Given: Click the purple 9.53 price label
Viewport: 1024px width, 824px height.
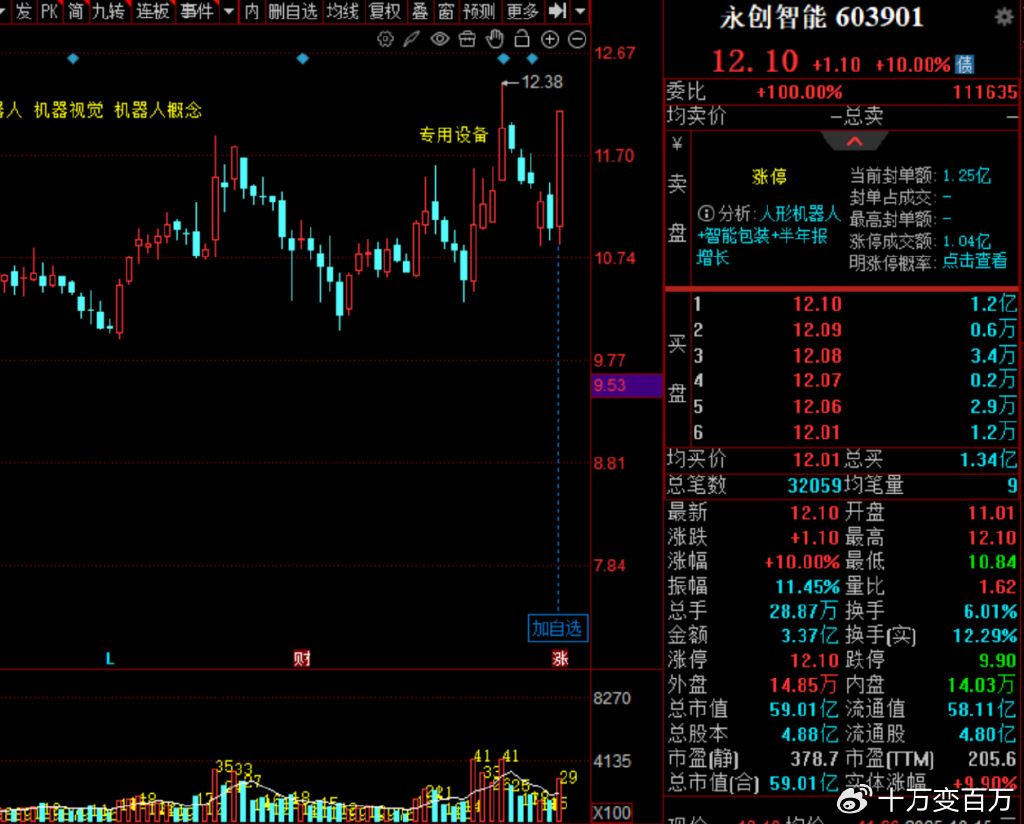Looking at the screenshot, I should pyautogui.click(x=626, y=385).
